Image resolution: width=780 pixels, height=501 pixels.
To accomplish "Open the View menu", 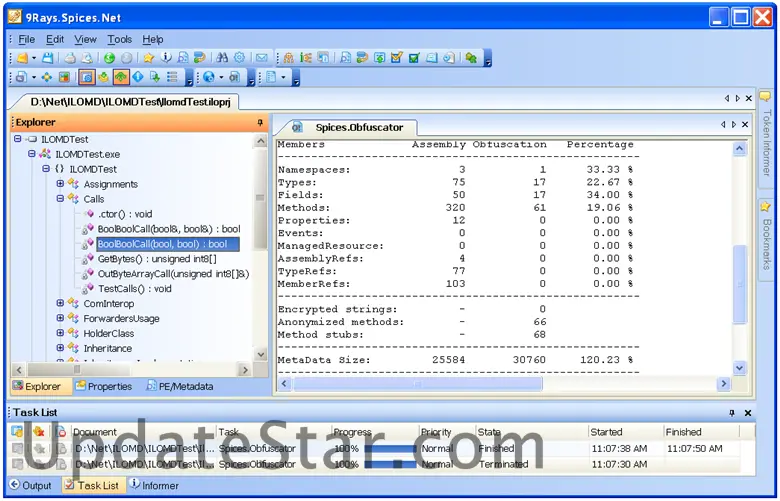I will click(x=85, y=39).
